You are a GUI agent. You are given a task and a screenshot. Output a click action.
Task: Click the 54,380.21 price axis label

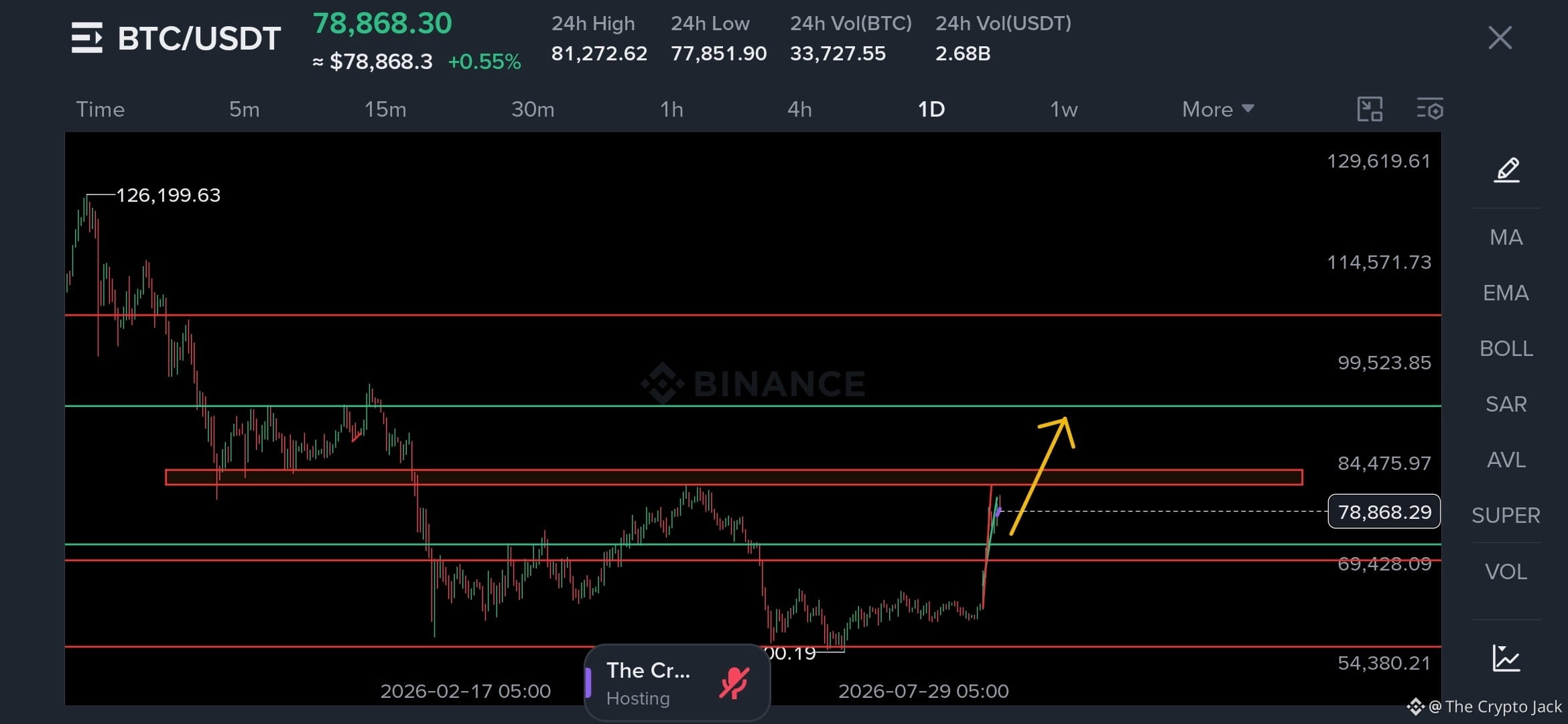click(1384, 663)
